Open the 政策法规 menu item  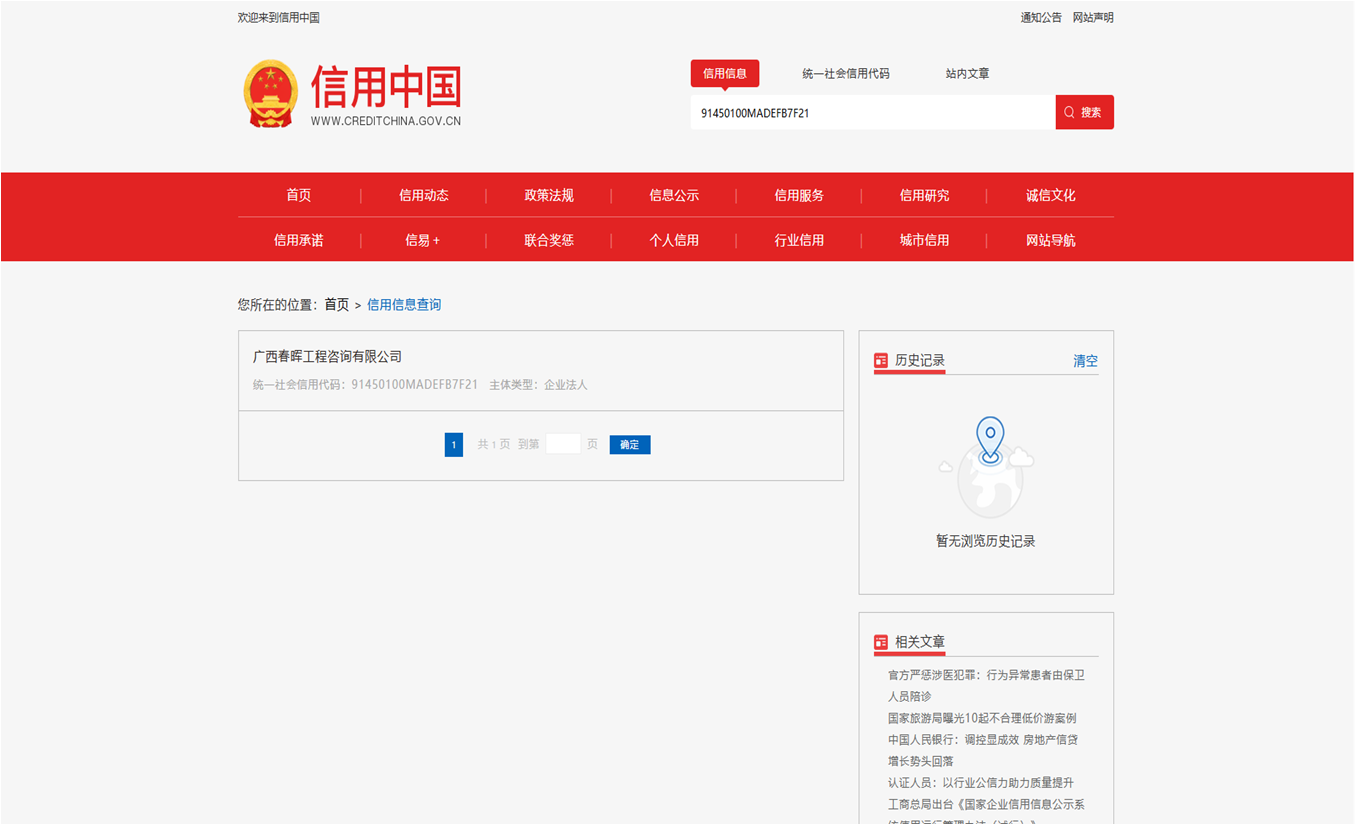tap(548, 195)
